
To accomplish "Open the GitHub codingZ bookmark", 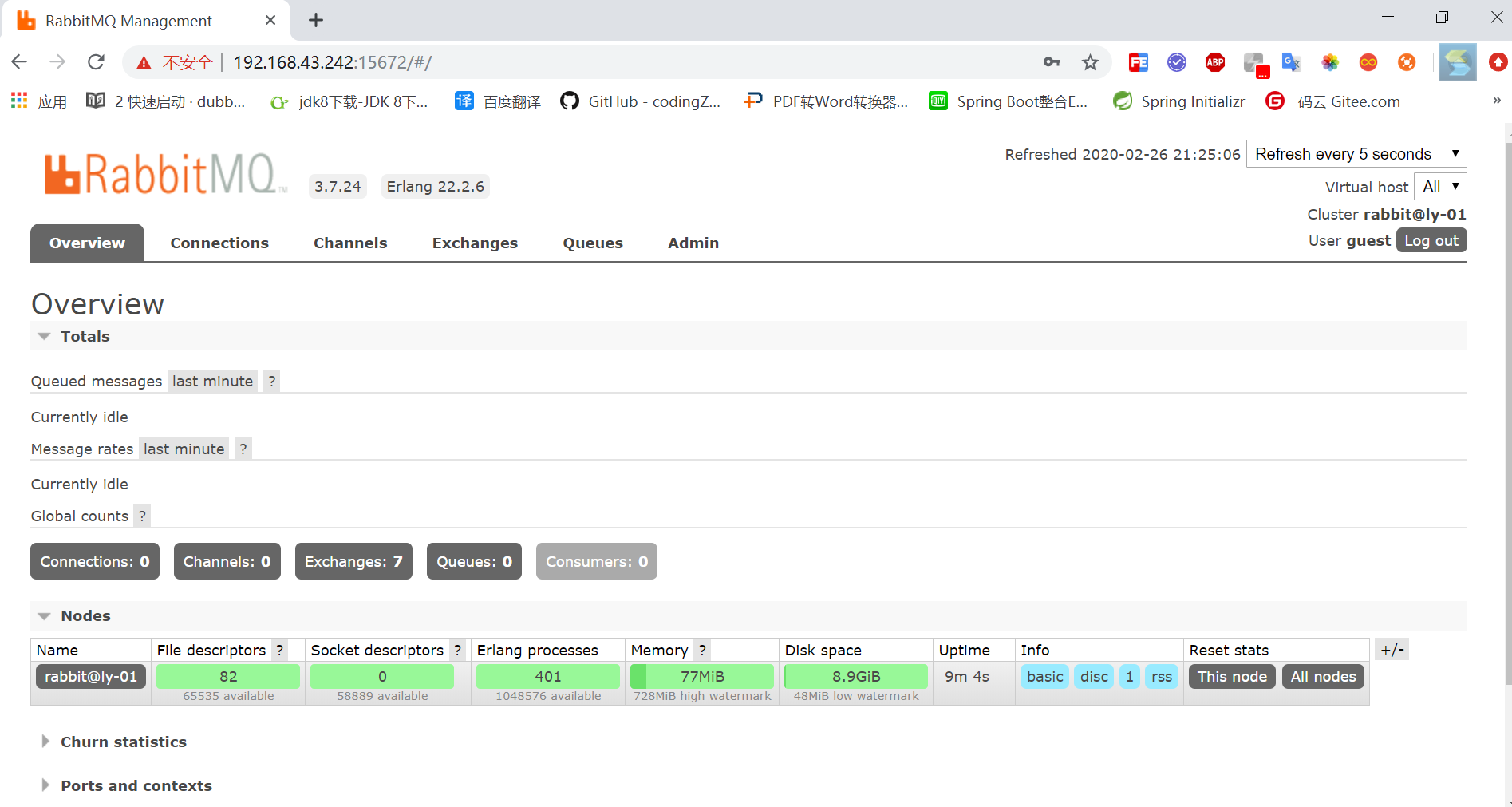I will point(641,101).
